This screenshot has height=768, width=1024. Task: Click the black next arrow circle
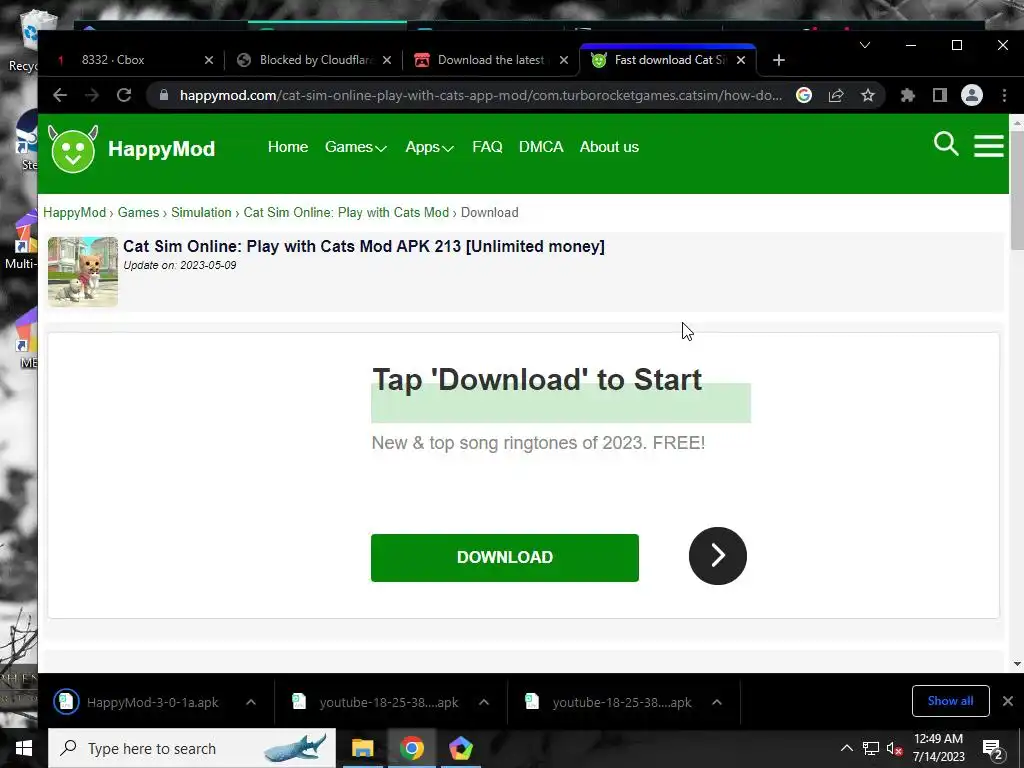tap(718, 556)
